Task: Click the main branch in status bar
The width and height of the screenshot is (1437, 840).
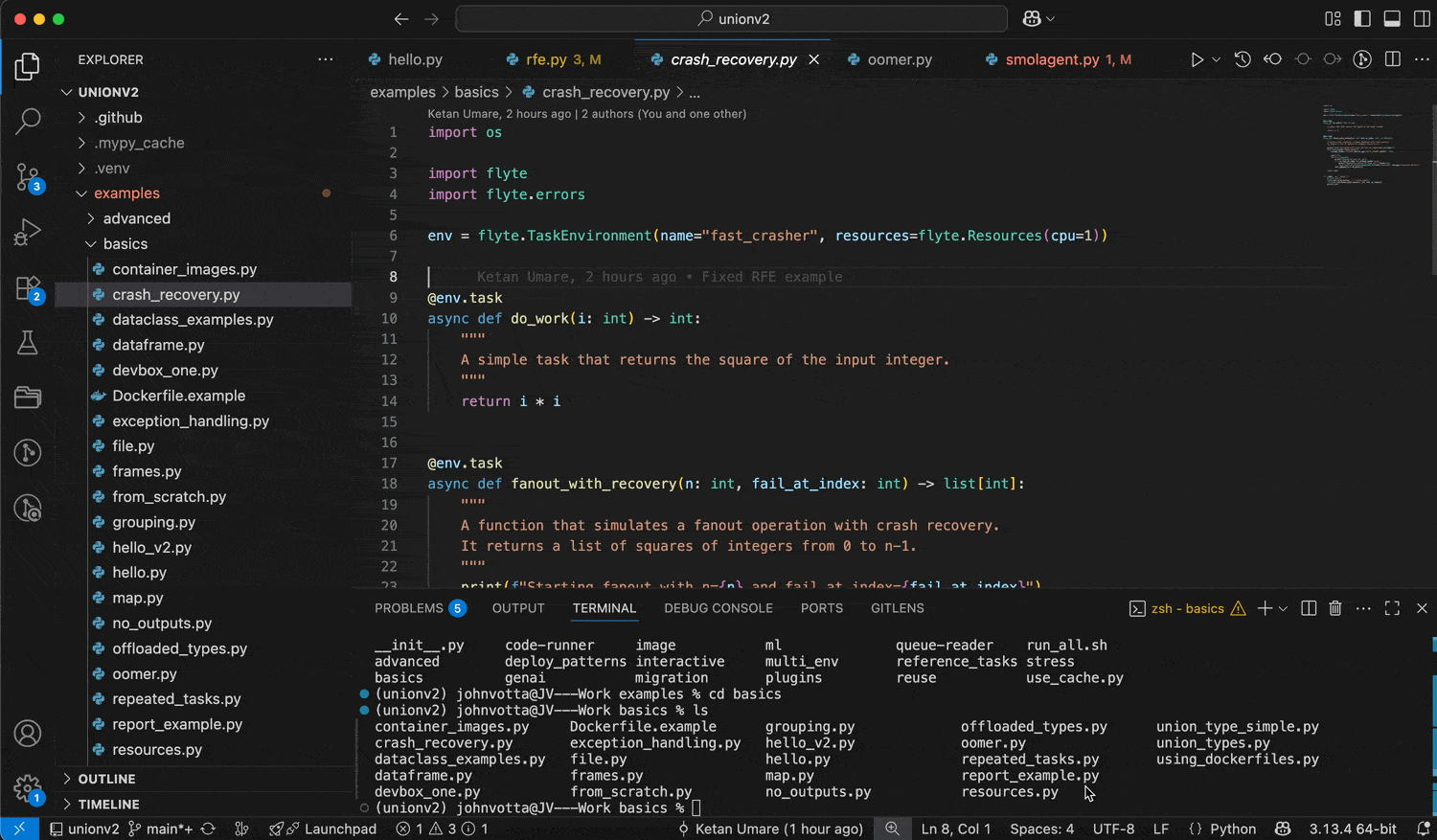Action: click(x=168, y=829)
